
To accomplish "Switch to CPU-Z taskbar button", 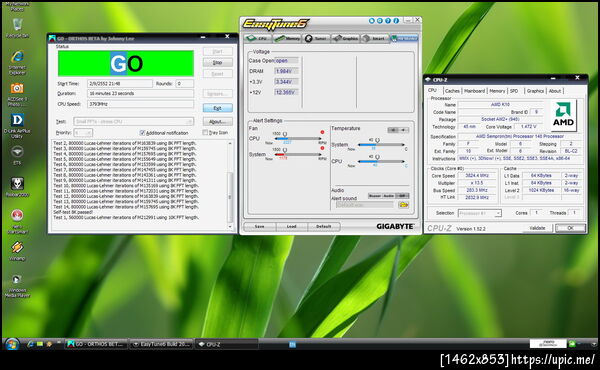I will 227,344.
